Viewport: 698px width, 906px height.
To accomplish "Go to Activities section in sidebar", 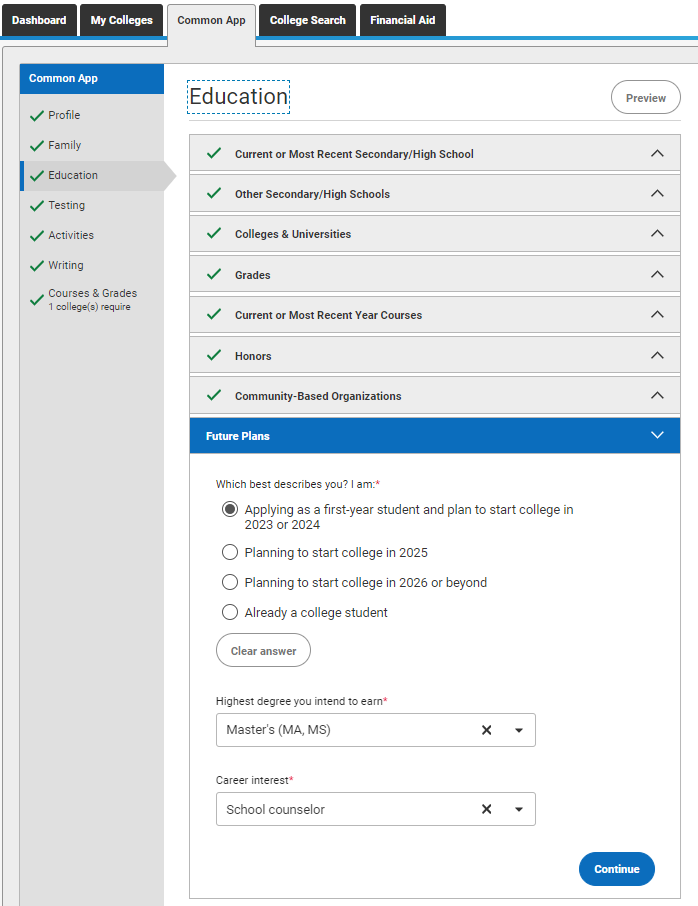I will click(70, 235).
